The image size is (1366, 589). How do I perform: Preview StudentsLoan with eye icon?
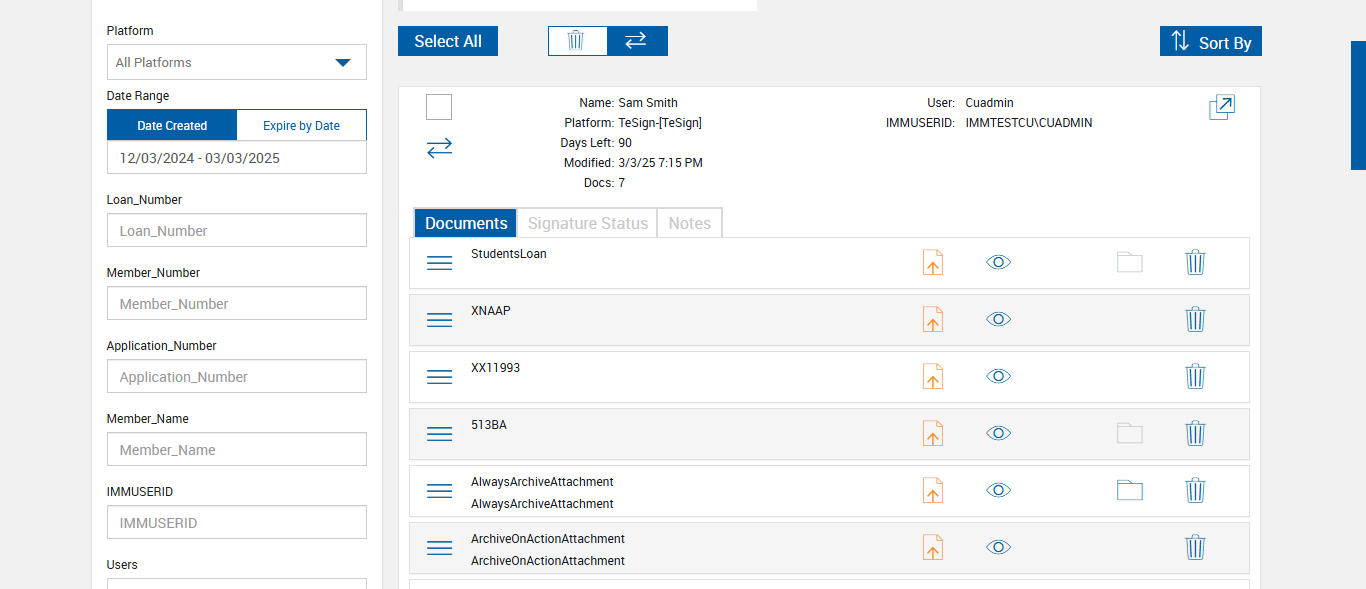coord(998,262)
